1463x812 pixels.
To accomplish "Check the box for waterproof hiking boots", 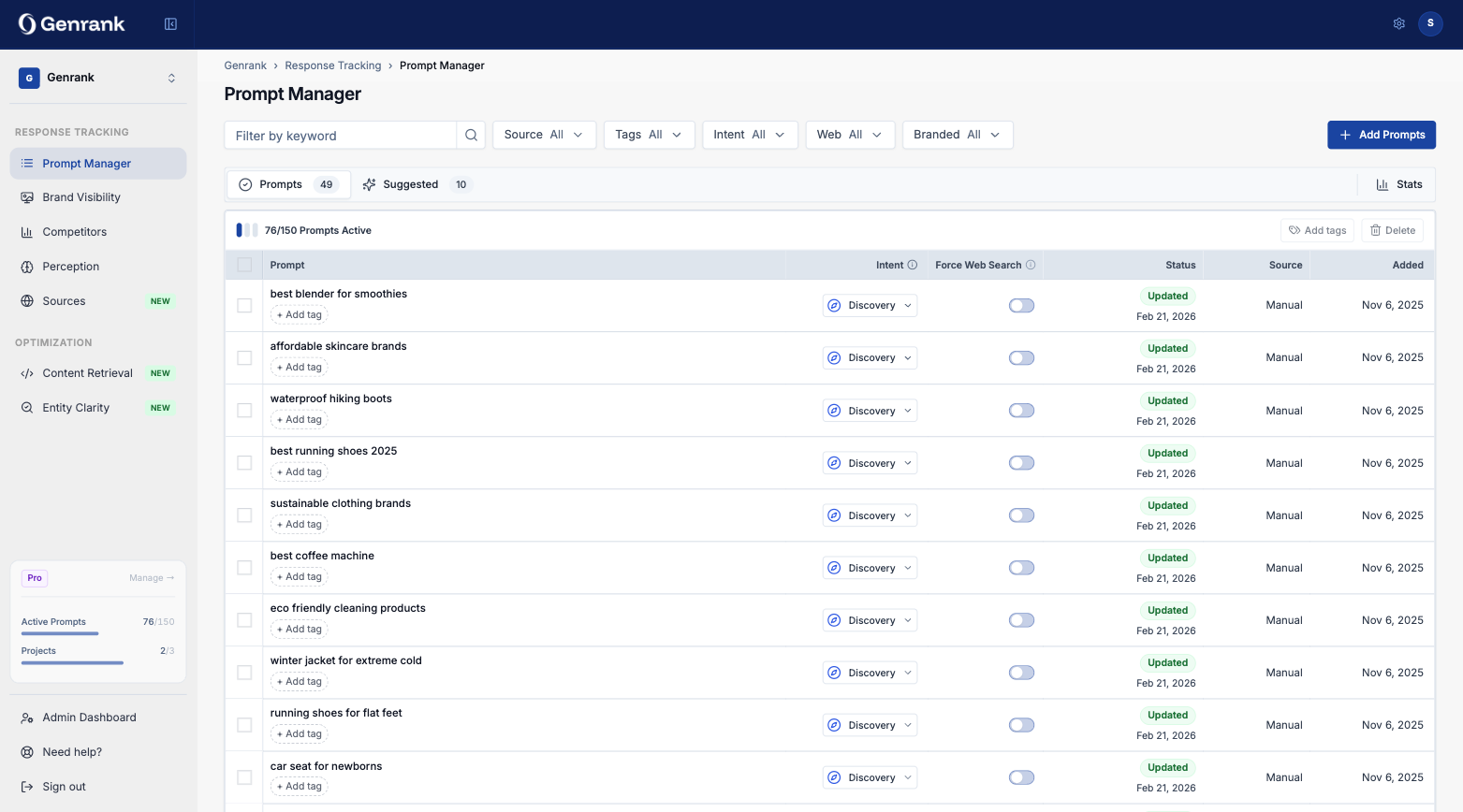I will [x=244, y=411].
